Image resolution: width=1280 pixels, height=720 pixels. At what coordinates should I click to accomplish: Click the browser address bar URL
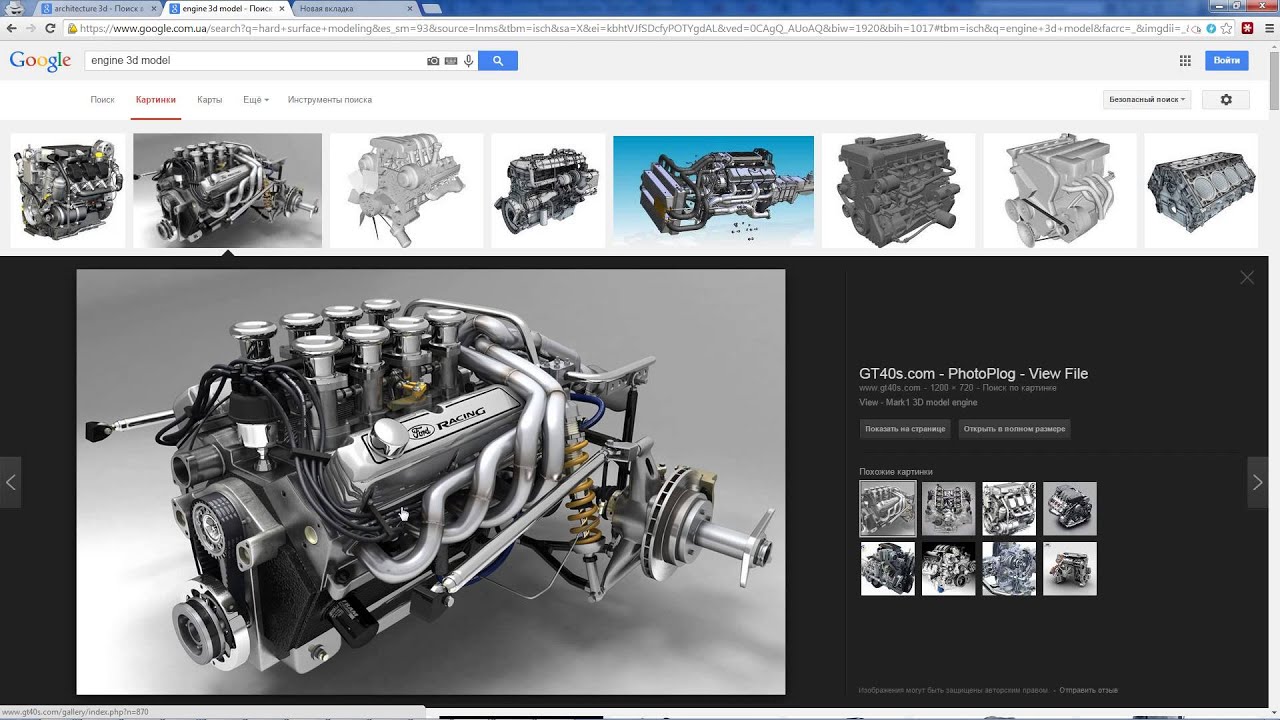click(630, 28)
